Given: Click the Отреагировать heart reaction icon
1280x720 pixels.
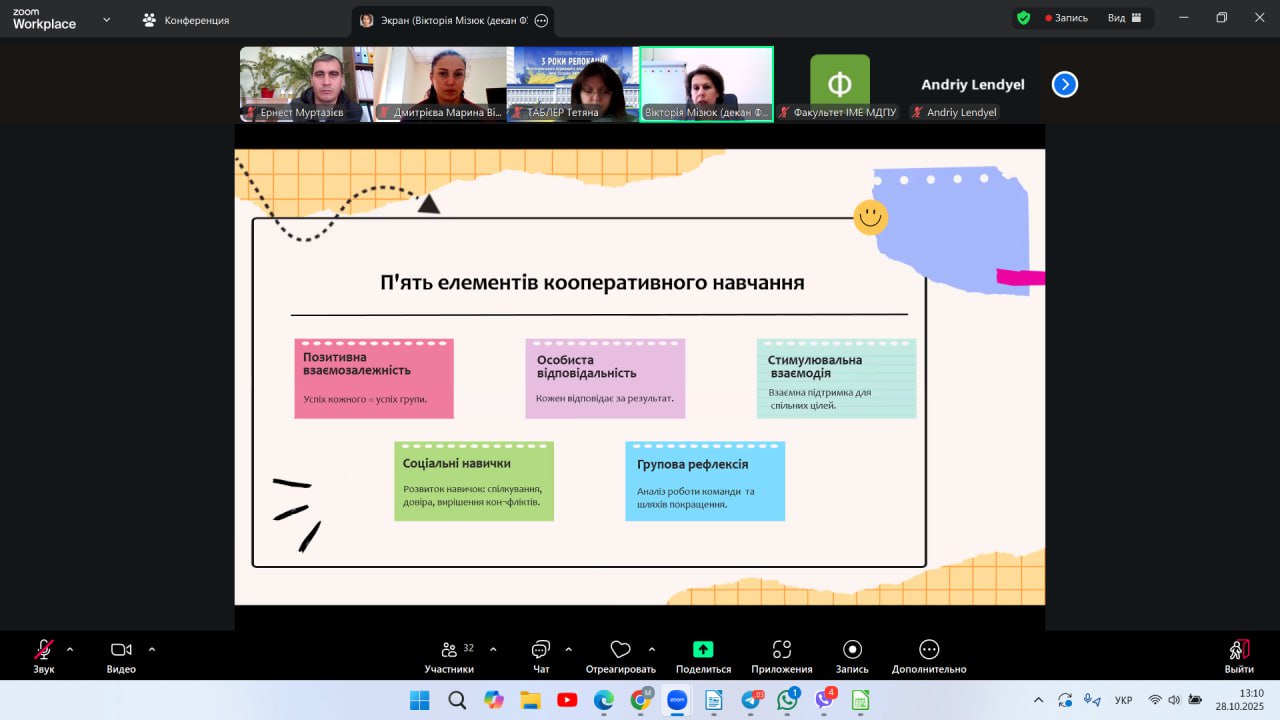Looking at the screenshot, I should pyautogui.click(x=620, y=650).
